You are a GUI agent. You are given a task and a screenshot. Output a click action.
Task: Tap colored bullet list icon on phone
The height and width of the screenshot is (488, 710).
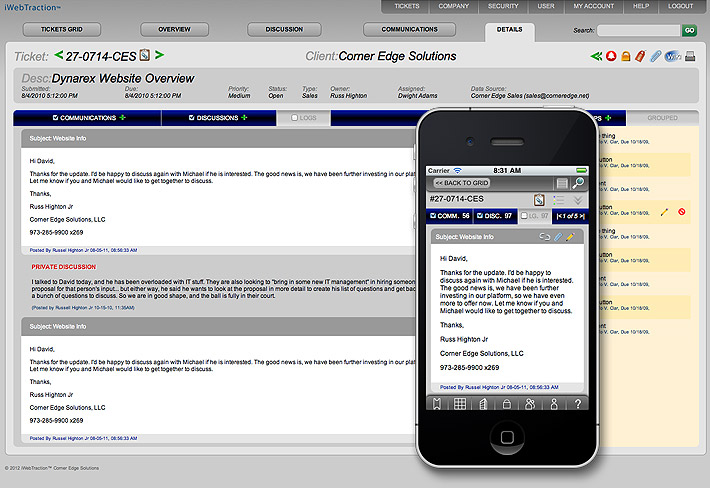click(558, 200)
